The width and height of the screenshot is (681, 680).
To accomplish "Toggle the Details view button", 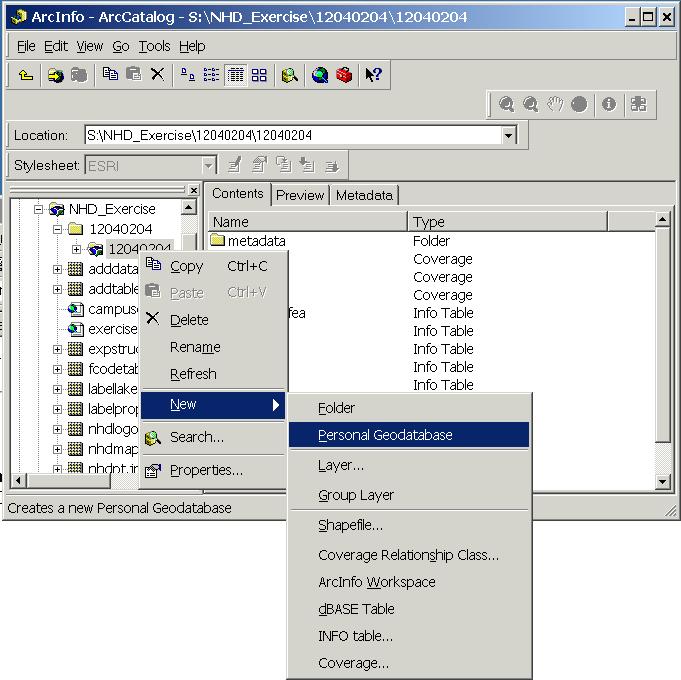I will coord(236,75).
